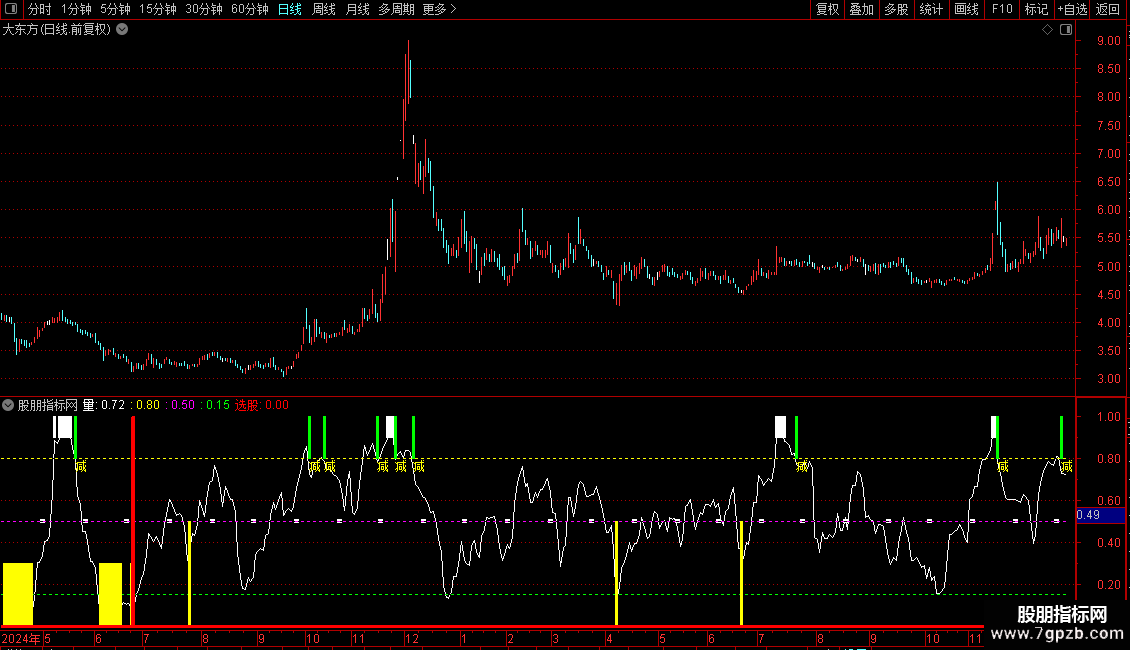Switch to 5分钟 chart period
Image resolution: width=1130 pixels, height=650 pixels.
[115, 9]
